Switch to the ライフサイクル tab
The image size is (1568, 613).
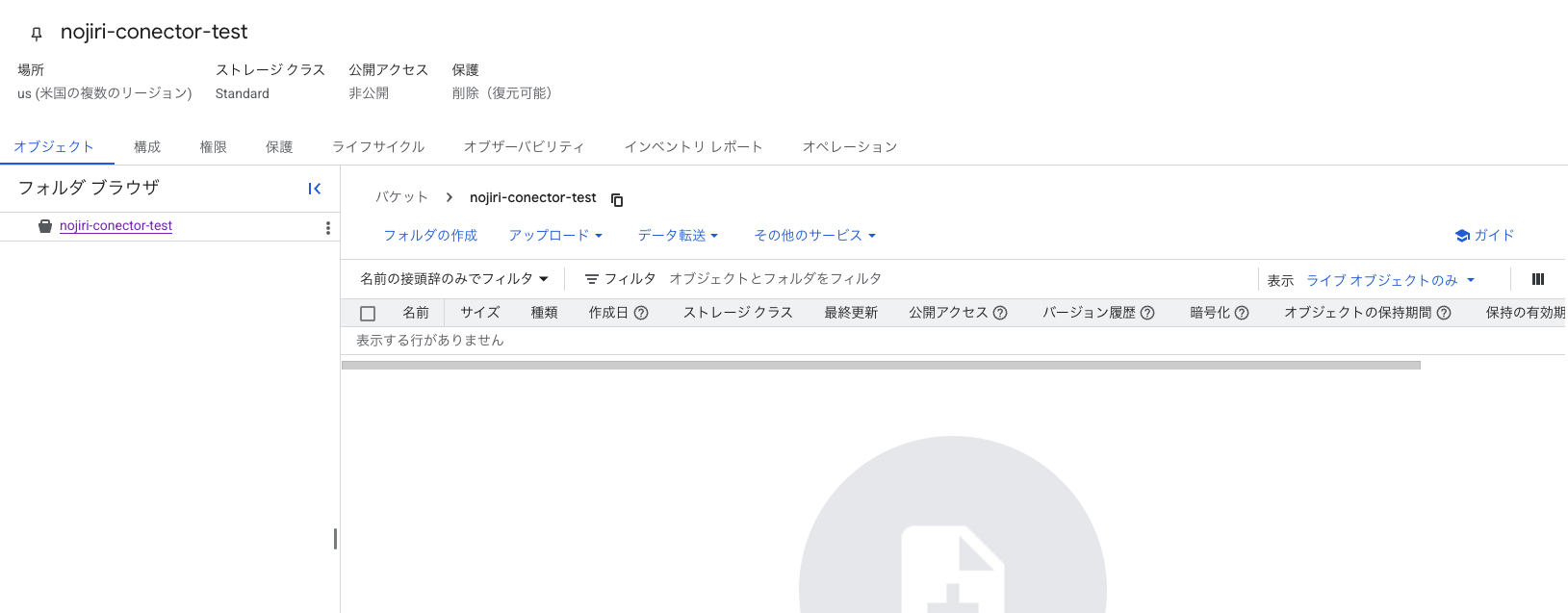[378, 147]
